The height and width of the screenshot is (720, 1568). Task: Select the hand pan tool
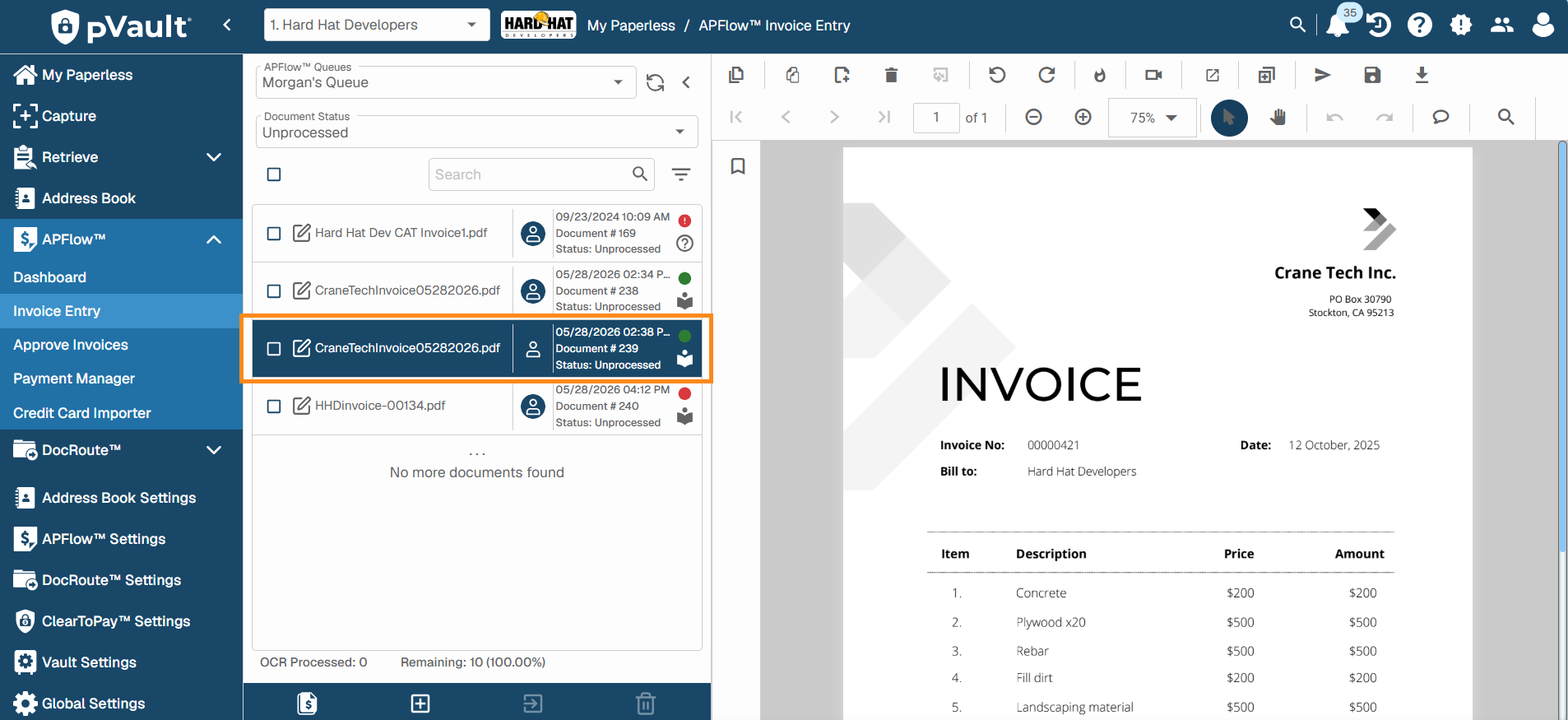click(1278, 117)
